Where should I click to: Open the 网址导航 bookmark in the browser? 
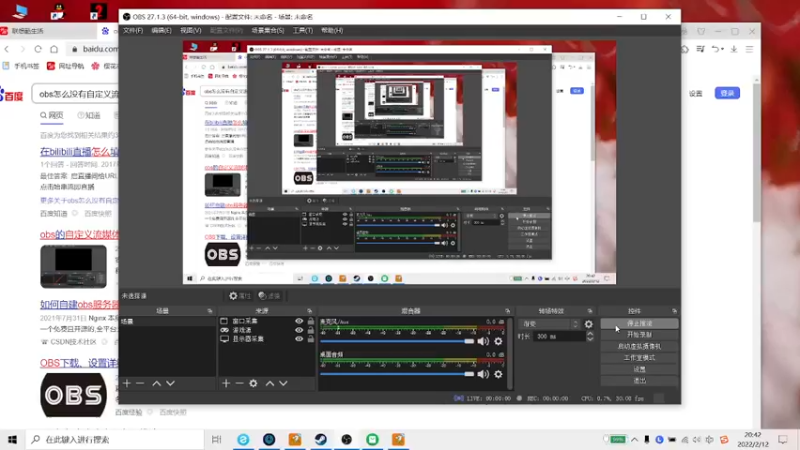(x=66, y=66)
